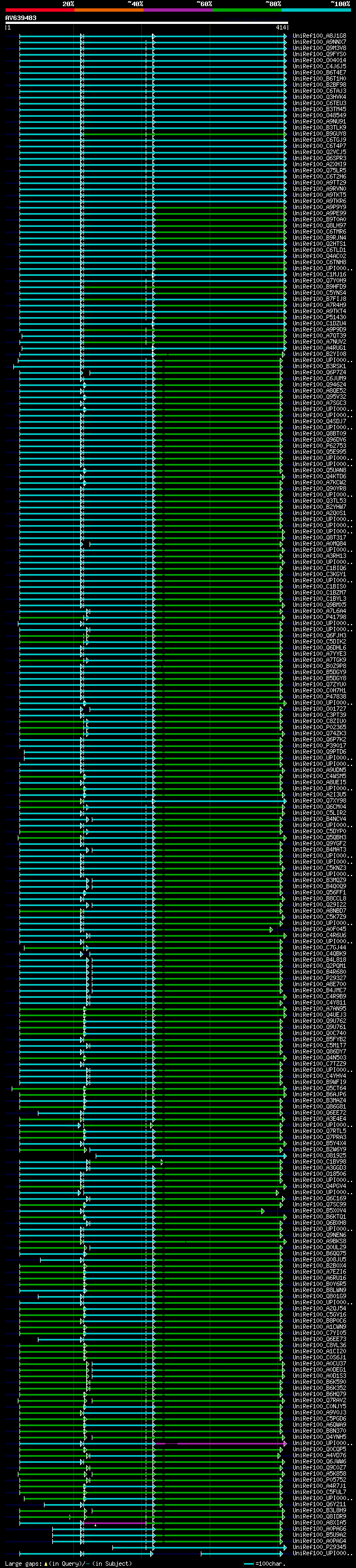Click UniRef100_B6T1H0 in the hit list
The width and height of the screenshot is (356, 1568).
pyautogui.click(x=319, y=78)
